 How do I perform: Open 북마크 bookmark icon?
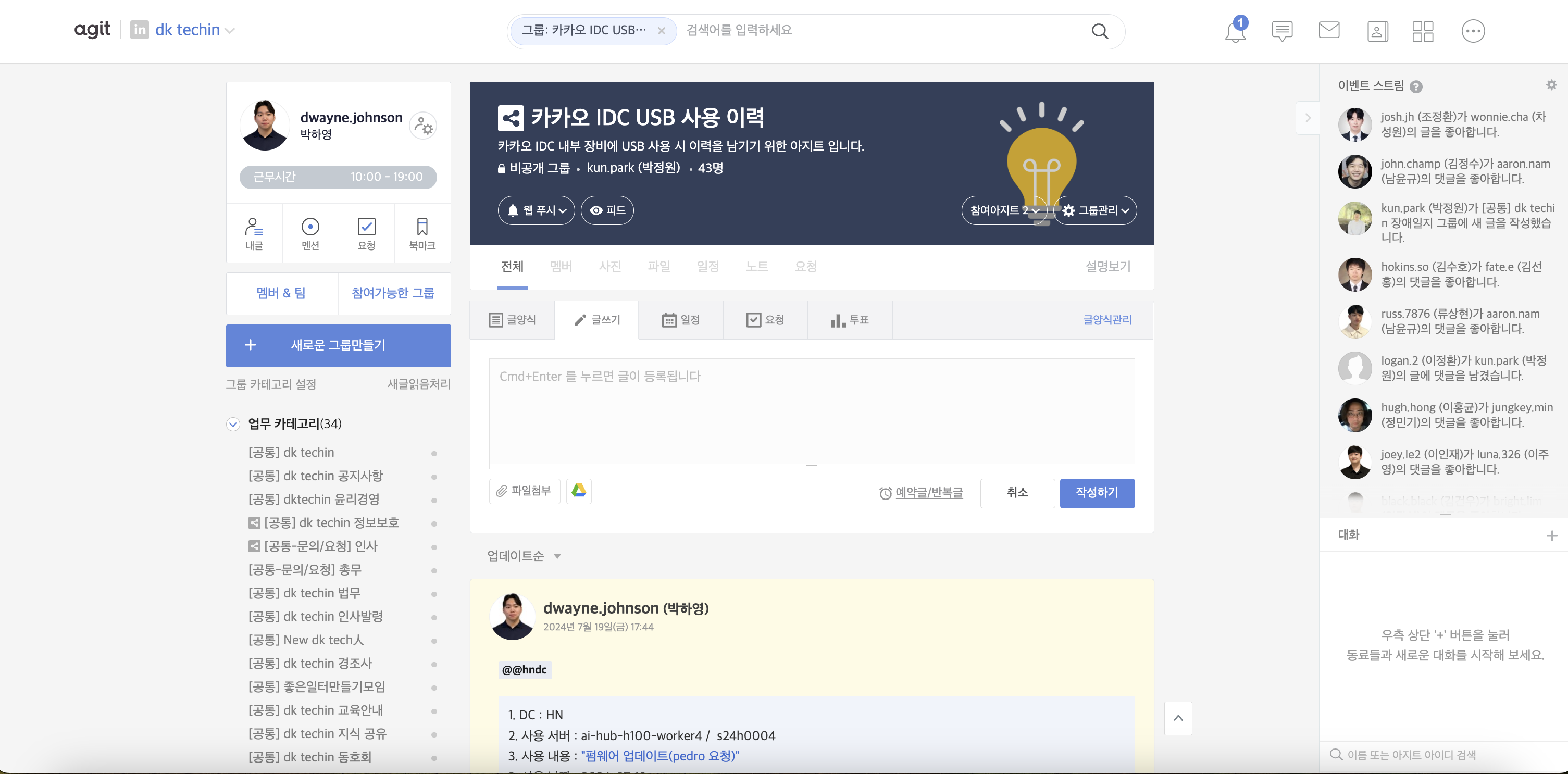point(422,233)
